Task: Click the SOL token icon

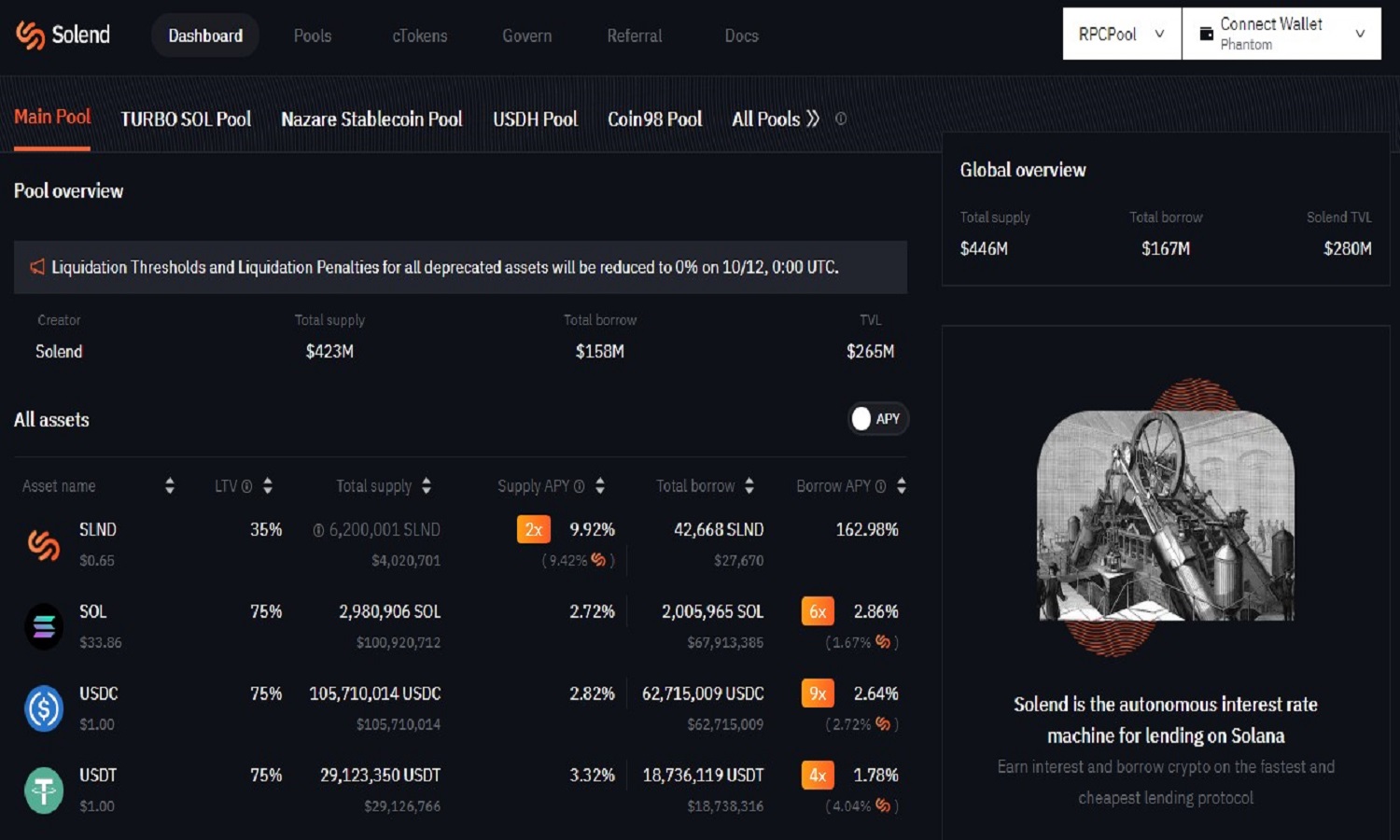Action: coord(44,626)
